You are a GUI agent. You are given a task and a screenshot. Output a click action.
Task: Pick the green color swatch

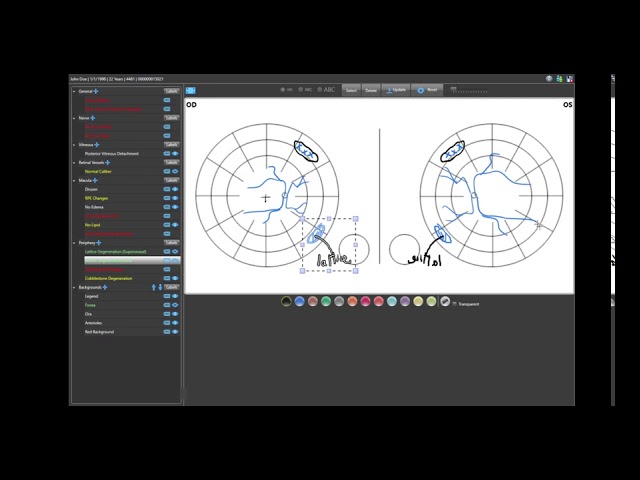[326, 302]
